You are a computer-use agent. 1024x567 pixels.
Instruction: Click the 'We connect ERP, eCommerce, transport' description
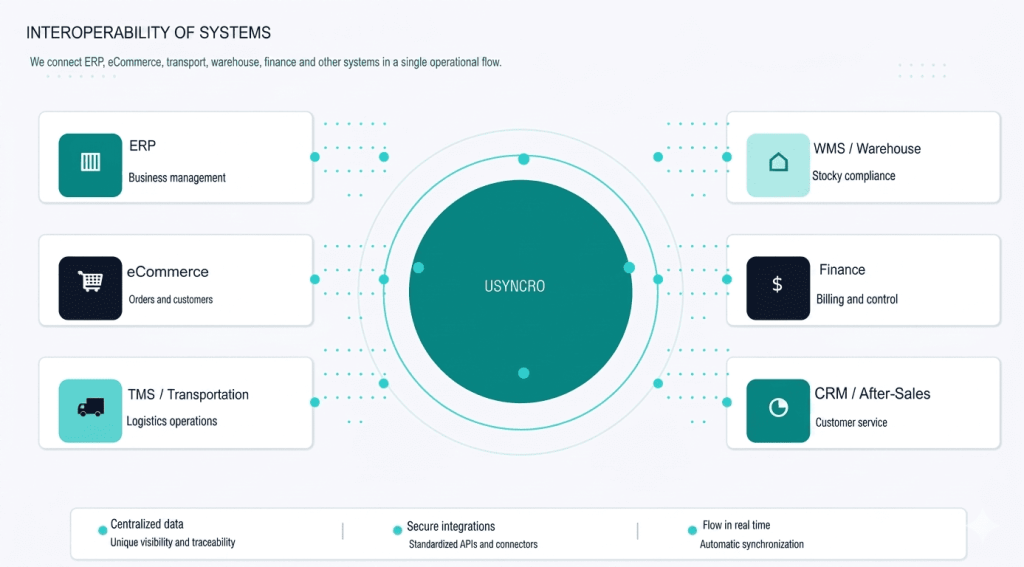[x=266, y=62]
